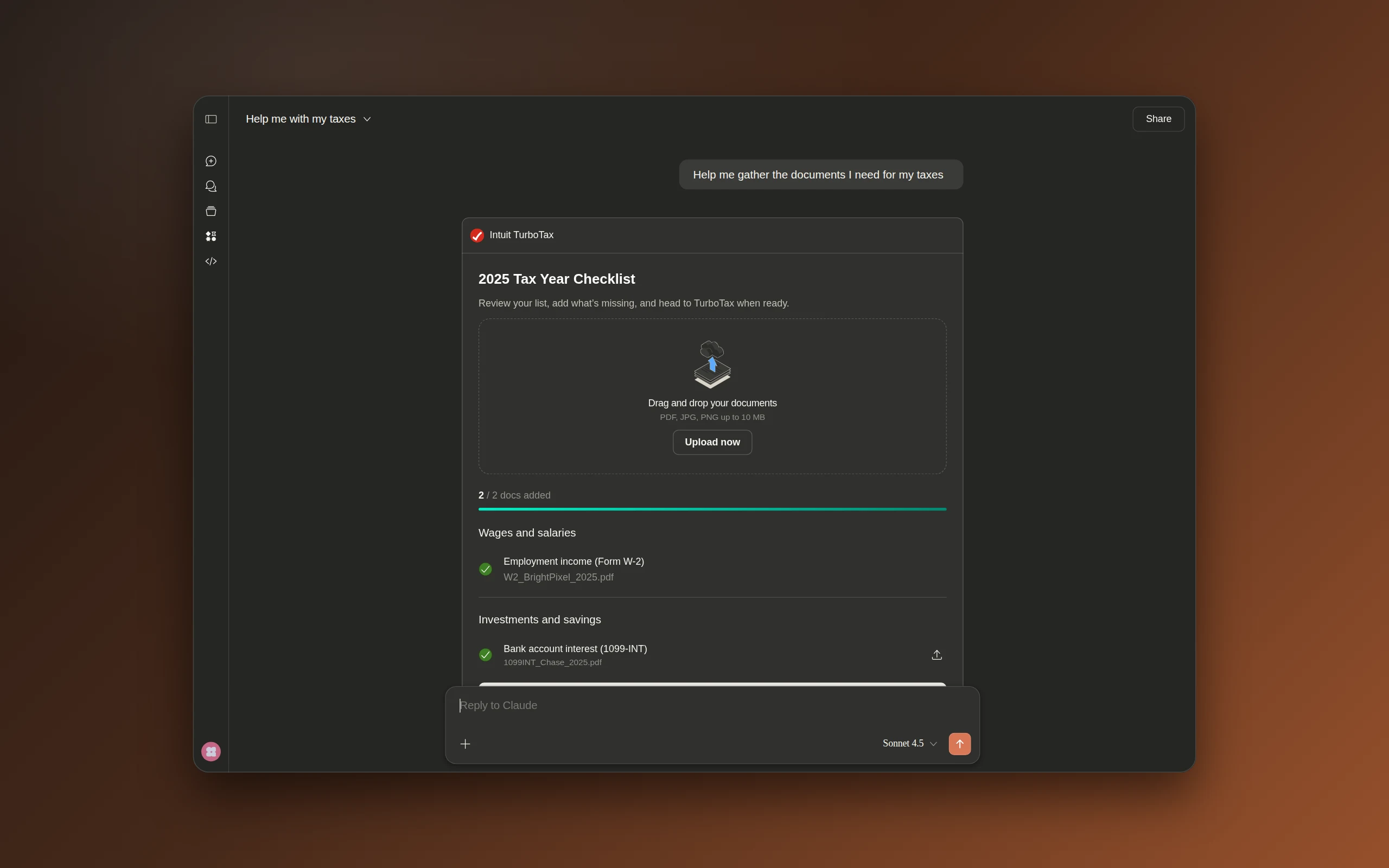Open the projects stack icon
The width and height of the screenshot is (1389, 868).
pyautogui.click(x=211, y=211)
